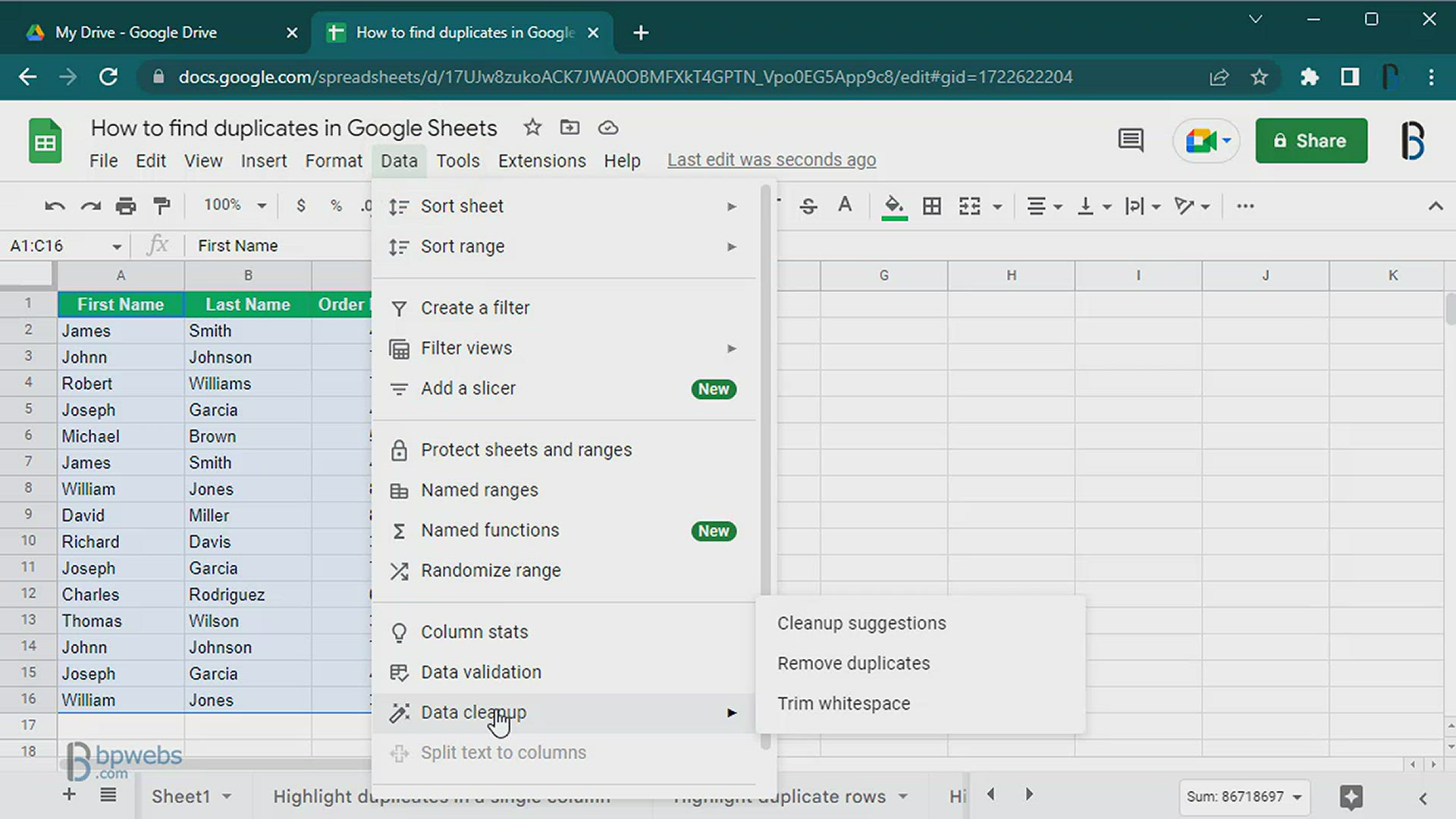The image size is (1456, 819).
Task: Expand the Sum status dropdown
Action: 1244,797
